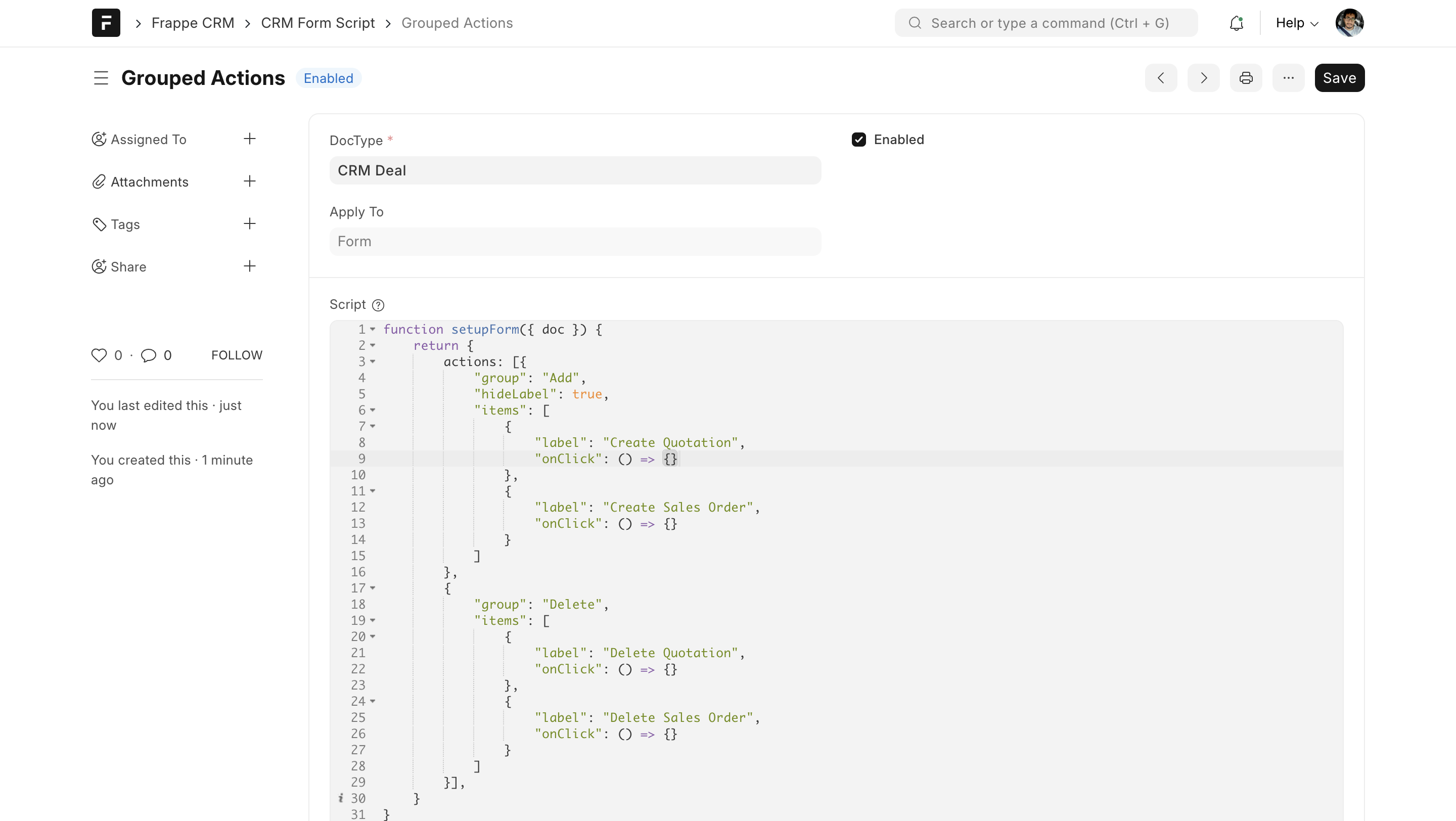Click 'You created this' timeline text
This screenshot has height=821, width=1456.
[x=172, y=470]
